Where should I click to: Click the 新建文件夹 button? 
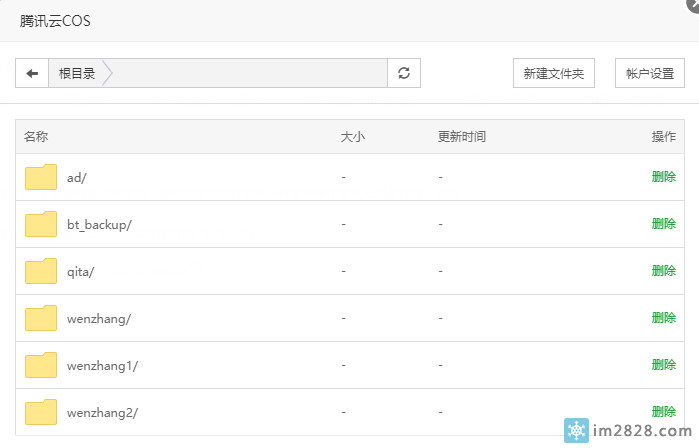click(x=554, y=73)
